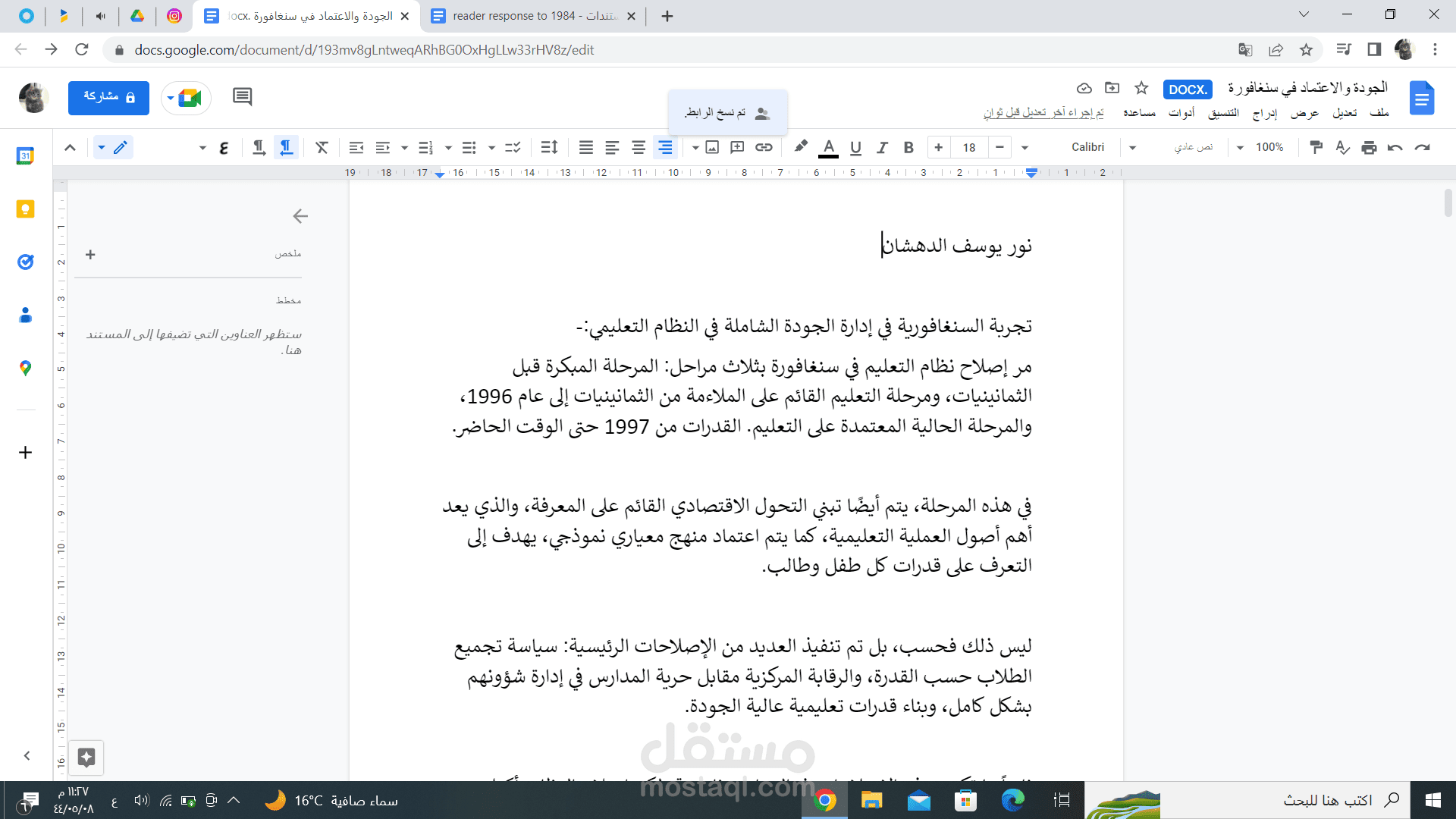Toggle italic formatting

[x=882, y=147]
